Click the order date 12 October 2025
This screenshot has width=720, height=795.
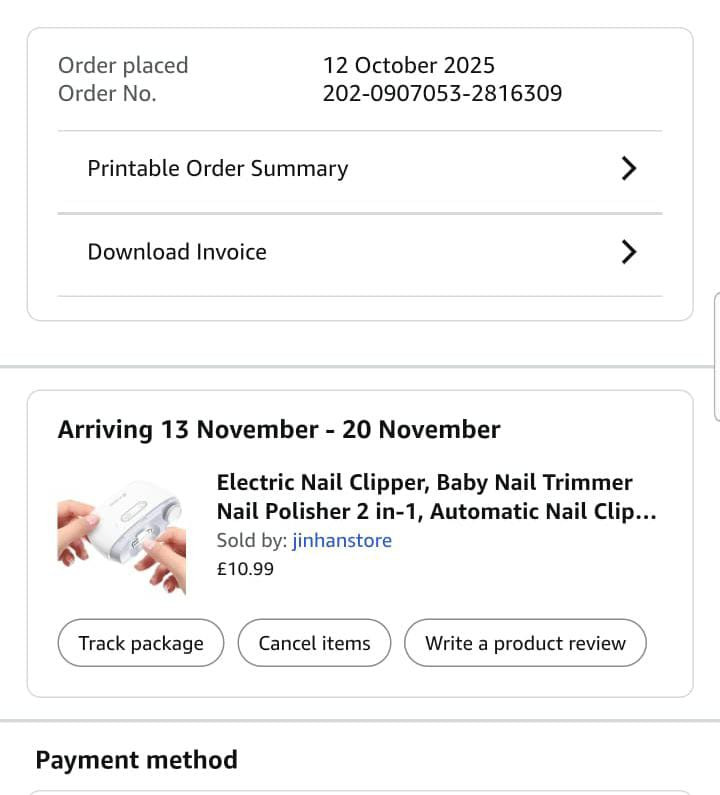(408, 66)
